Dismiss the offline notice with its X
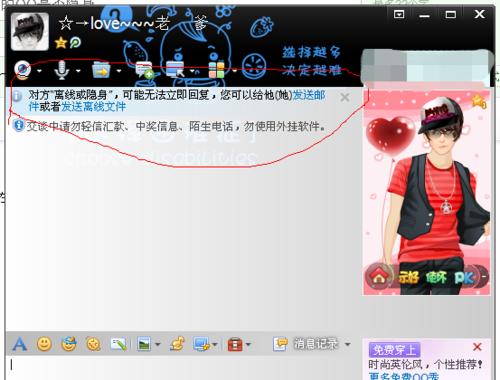 [345, 97]
